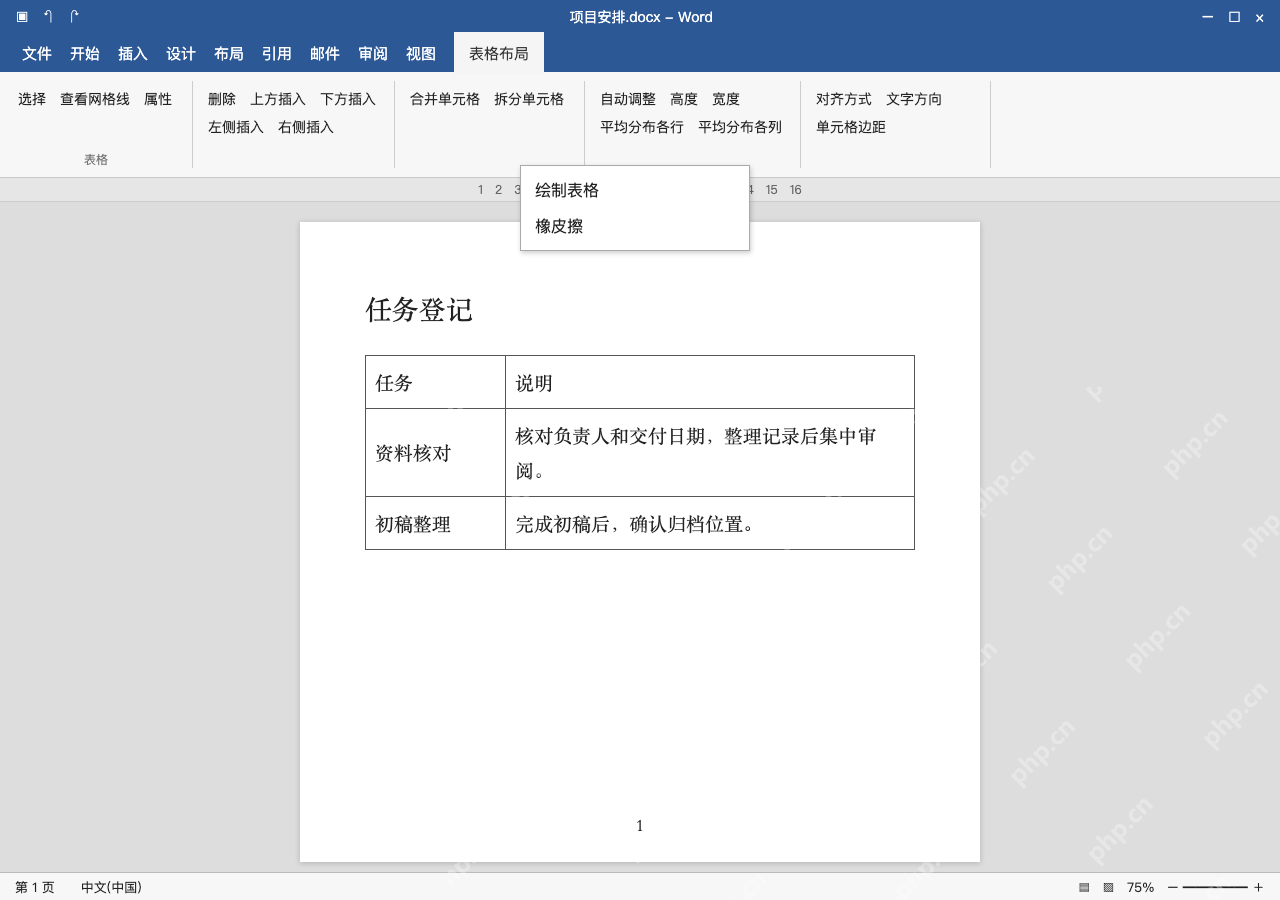The image size is (1280, 900).
Task: Select the 邮件 tab
Action: pos(325,53)
